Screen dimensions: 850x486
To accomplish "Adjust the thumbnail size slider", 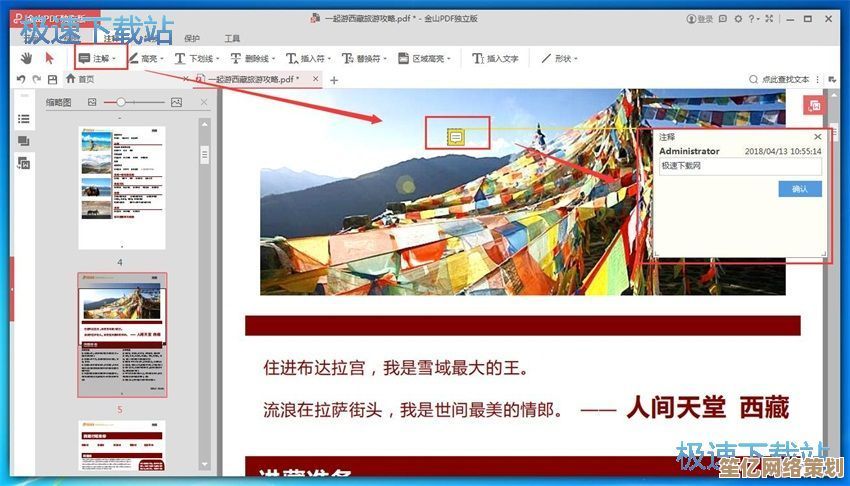I will click(x=121, y=102).
